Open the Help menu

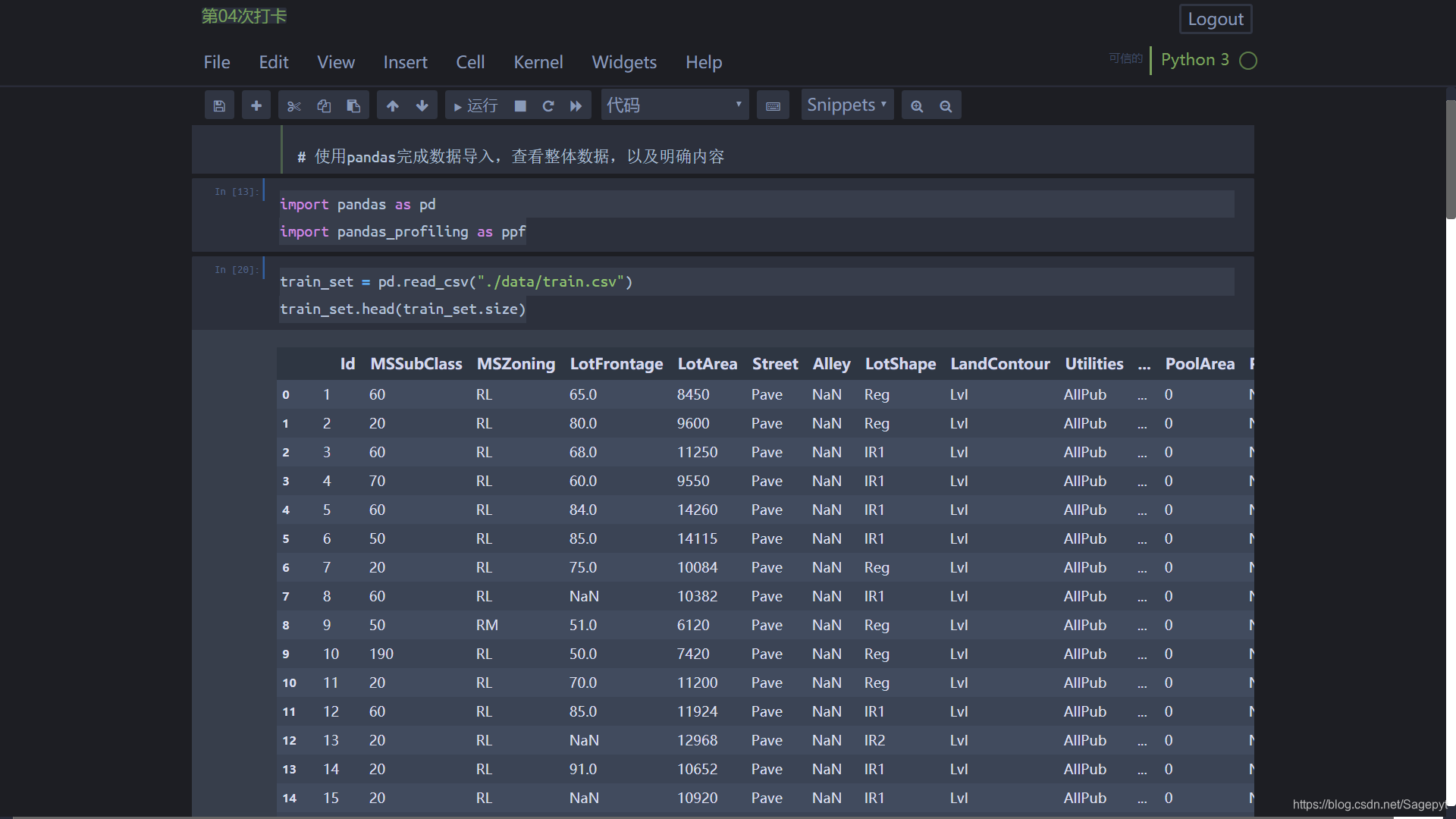(704, 62)
